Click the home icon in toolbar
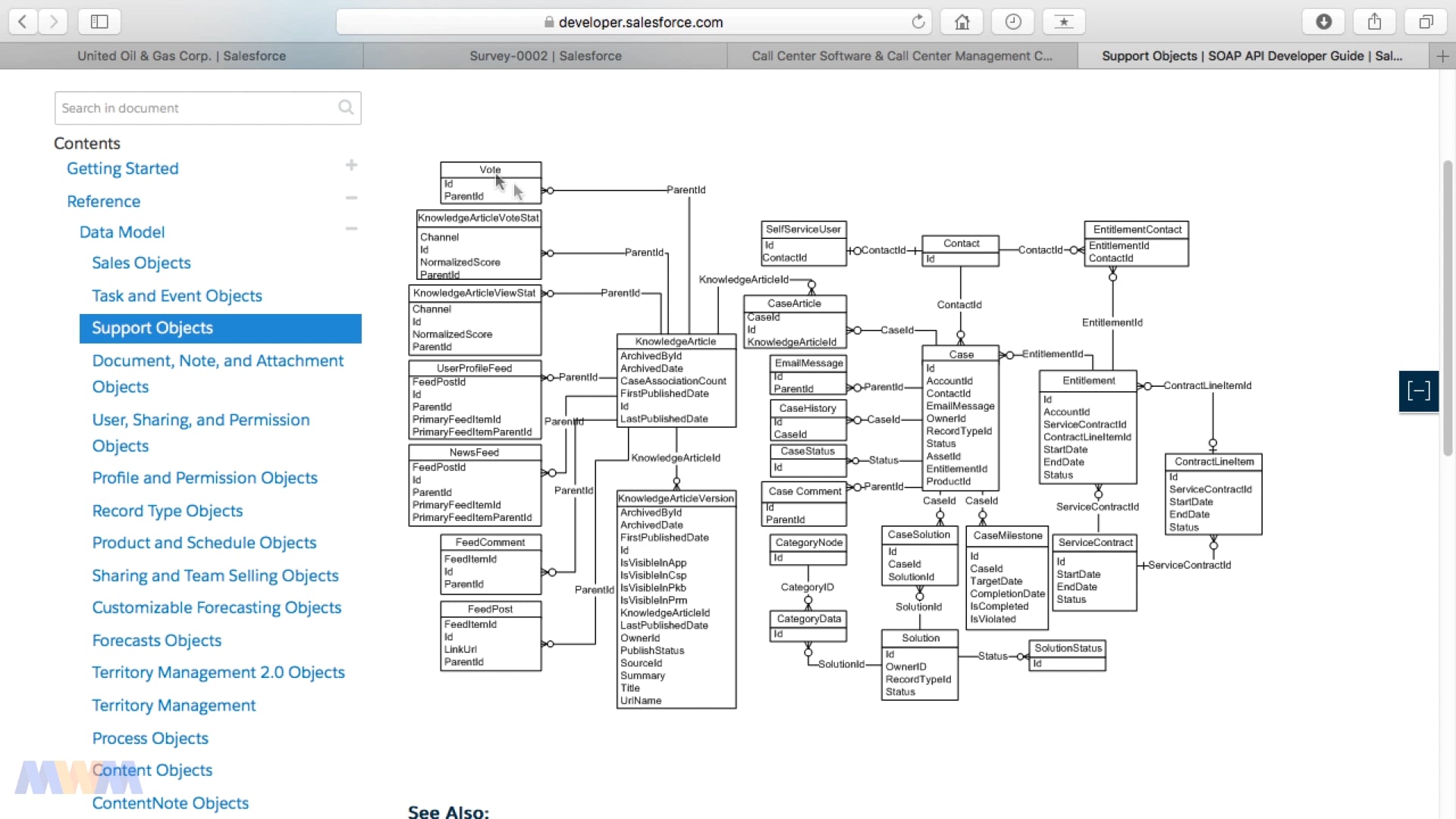The width and height of the screenshot is (1456, 819). click(962, 22)
